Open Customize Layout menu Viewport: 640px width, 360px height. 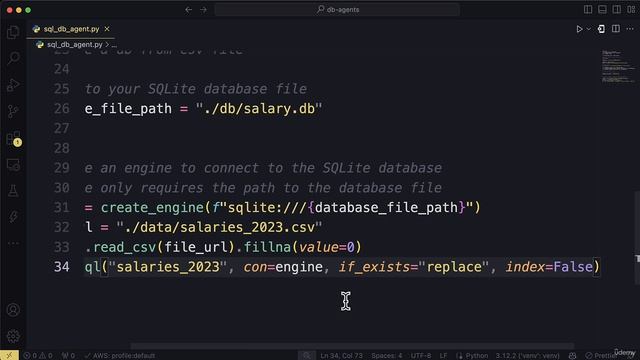[x=631, y=9]
